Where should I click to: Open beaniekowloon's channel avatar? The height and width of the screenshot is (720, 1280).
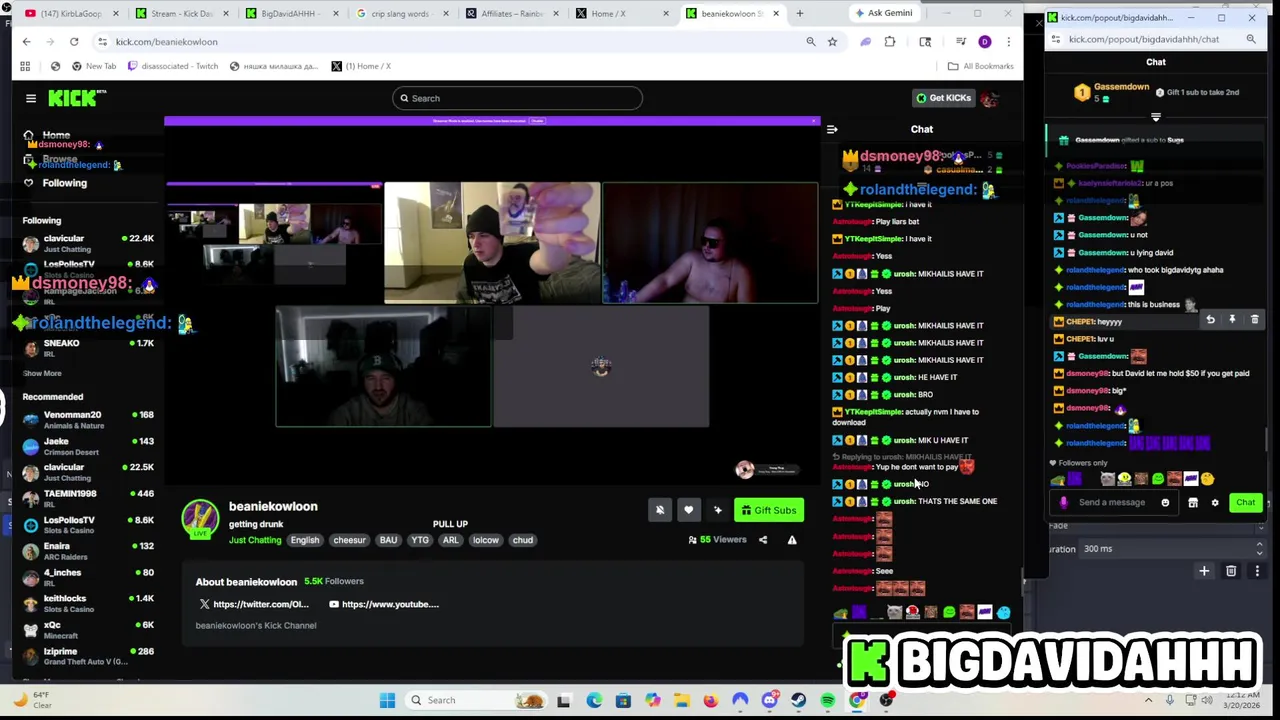(200, 518)
